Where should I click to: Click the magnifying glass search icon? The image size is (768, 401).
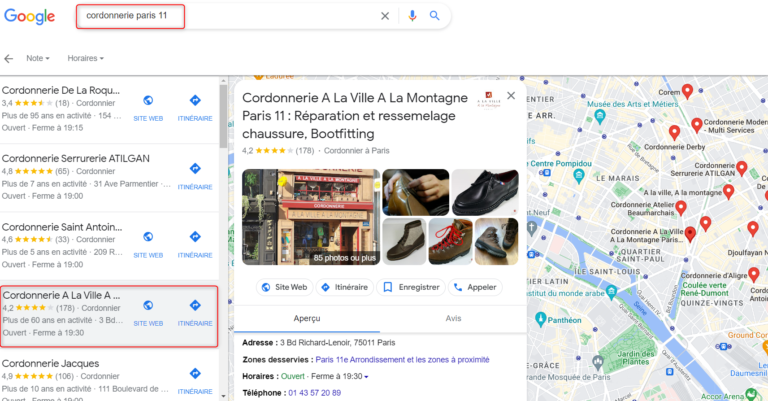(434, 16)
